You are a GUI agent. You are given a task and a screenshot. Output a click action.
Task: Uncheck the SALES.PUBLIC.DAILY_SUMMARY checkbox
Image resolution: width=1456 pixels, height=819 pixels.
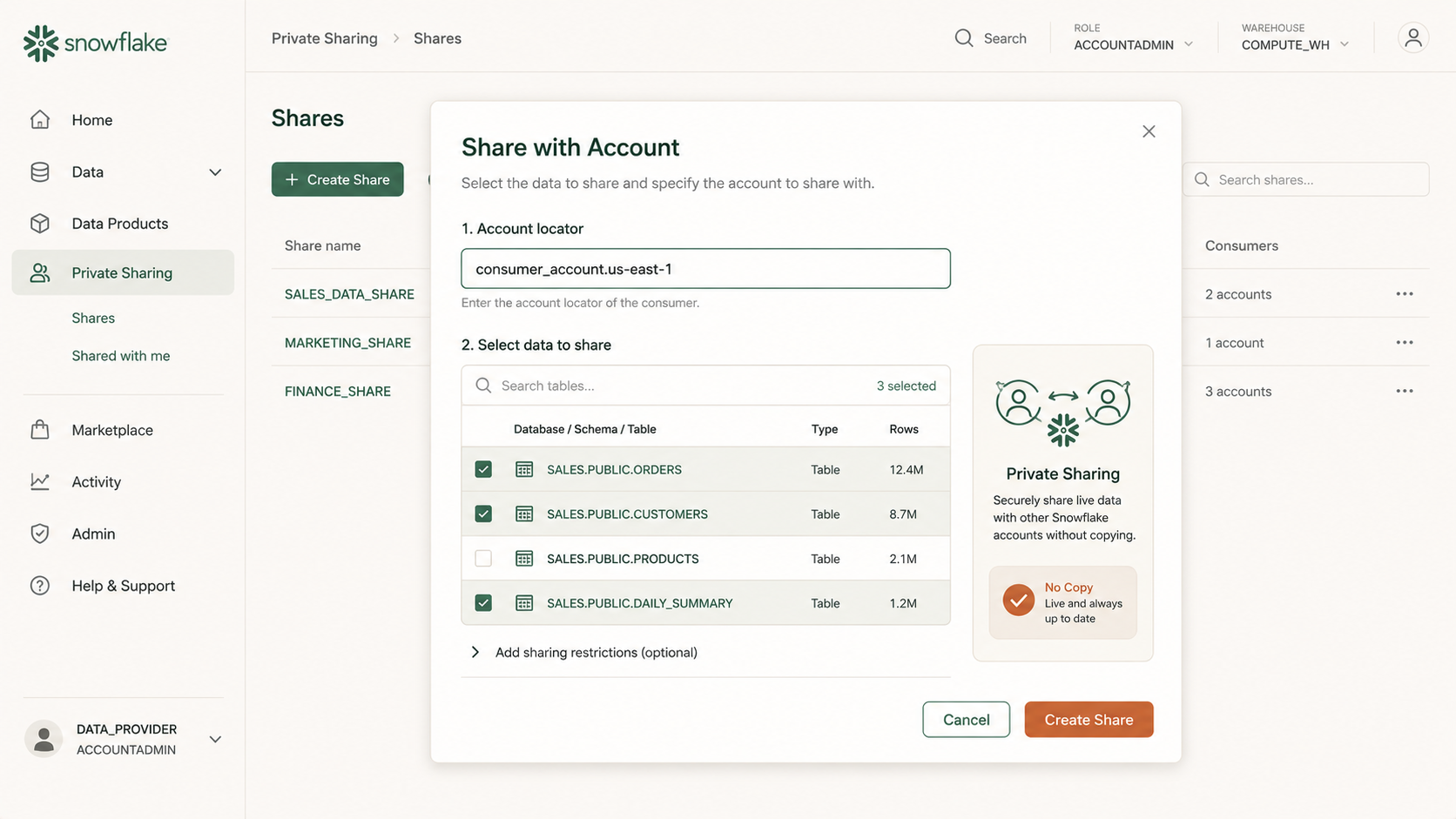click(483, 602)
